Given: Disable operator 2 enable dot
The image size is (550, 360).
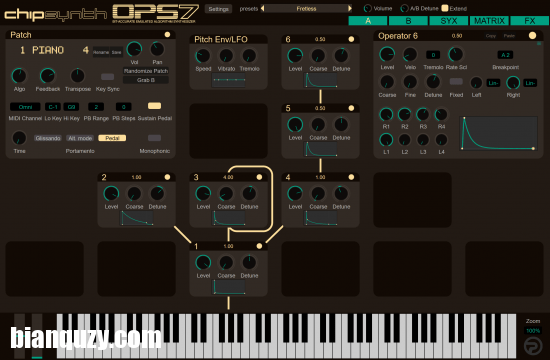Looking at the screenshot, I should click(167, 177).
